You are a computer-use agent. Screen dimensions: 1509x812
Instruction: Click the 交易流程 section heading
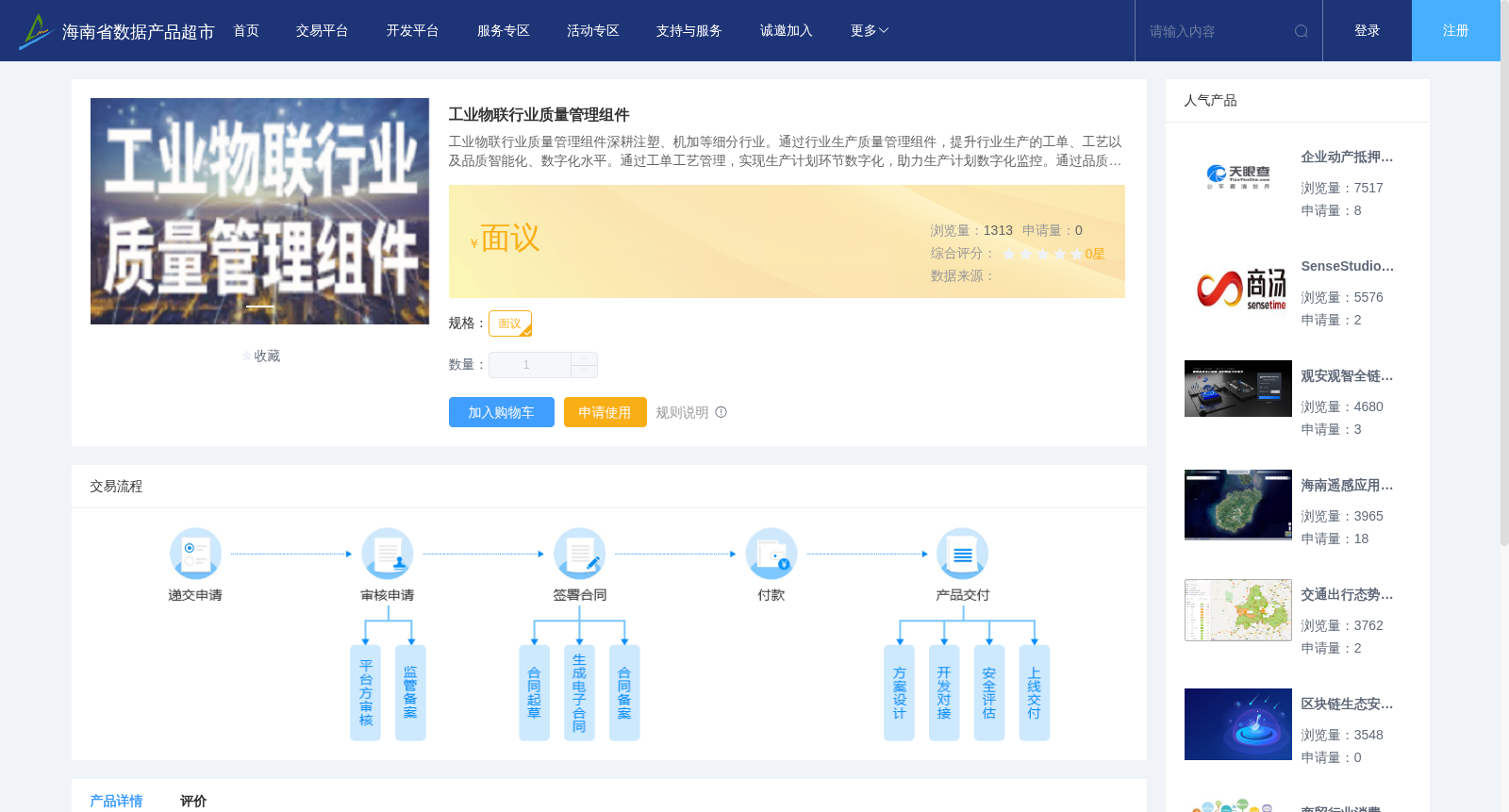116,487
